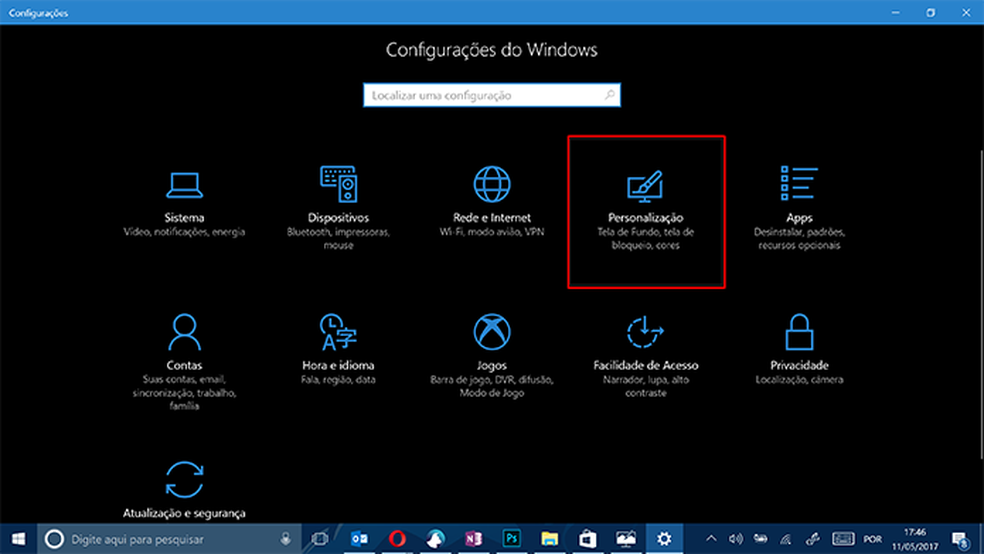The height and width of the screenshot is (554, 984).
Task: Switch the POR input language indicator
Action: [872, 539]
